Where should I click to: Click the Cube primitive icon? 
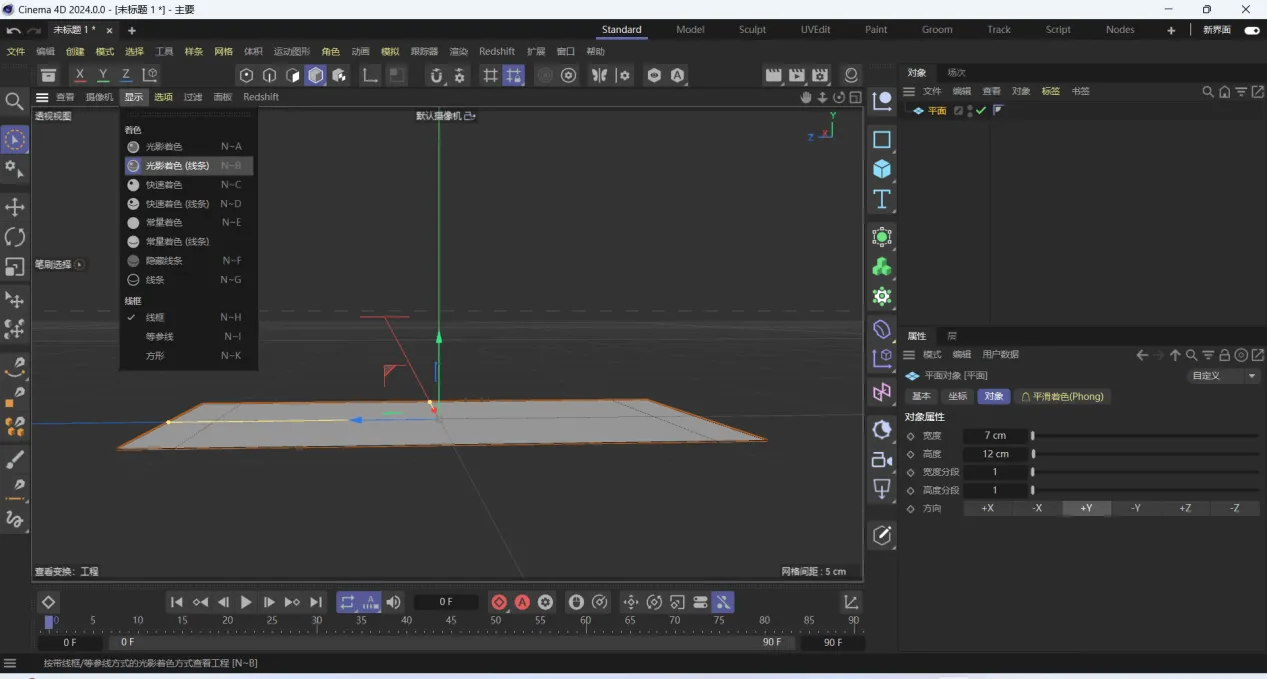click(881, 169)
